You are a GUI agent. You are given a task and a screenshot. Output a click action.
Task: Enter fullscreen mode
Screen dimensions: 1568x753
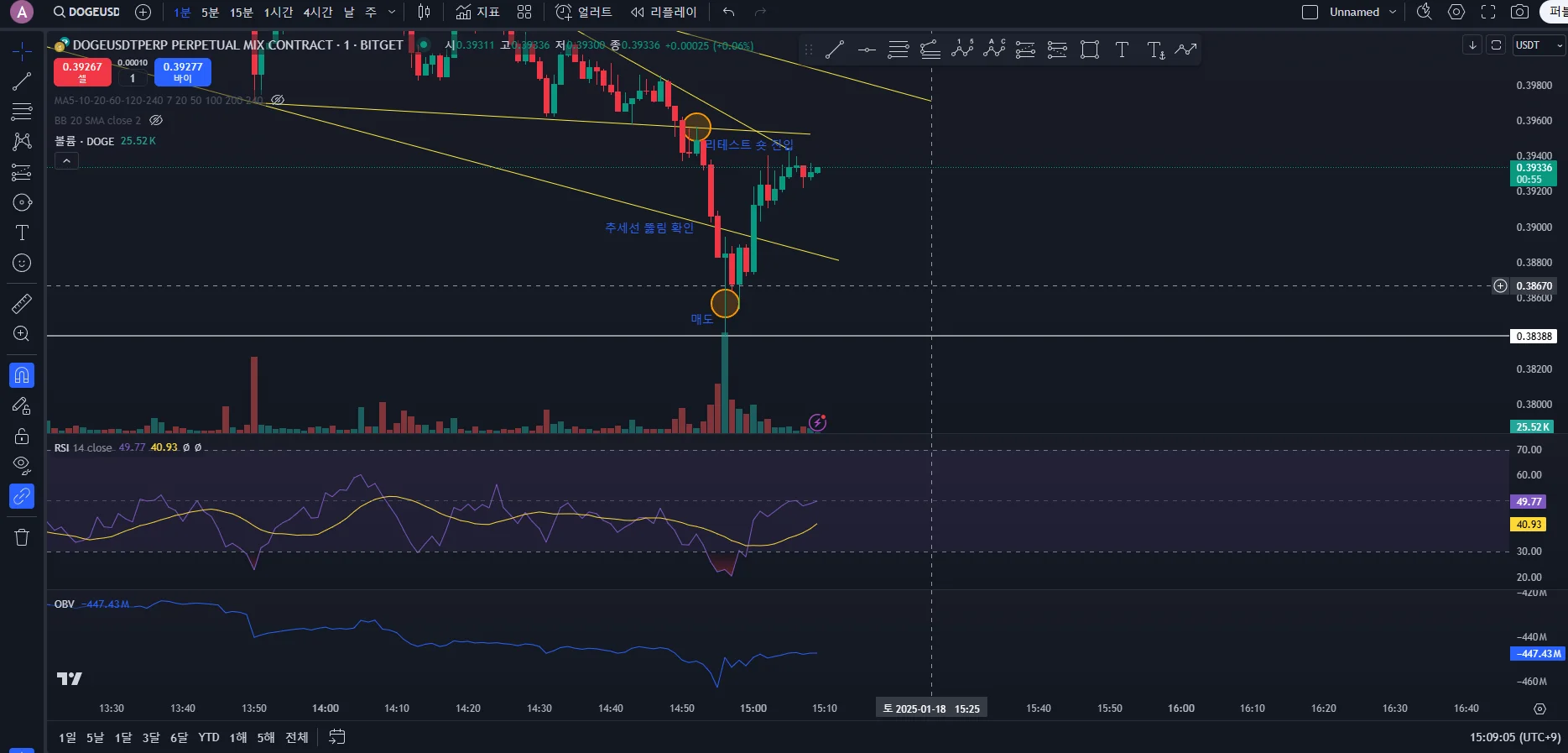click(1488, 12)
